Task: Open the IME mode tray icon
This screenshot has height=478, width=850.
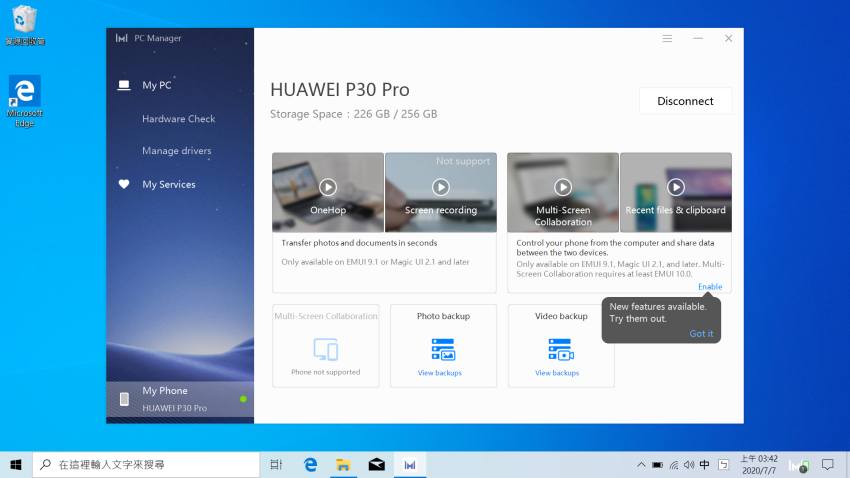Action: pyautogui.click(x=724, y=464)
